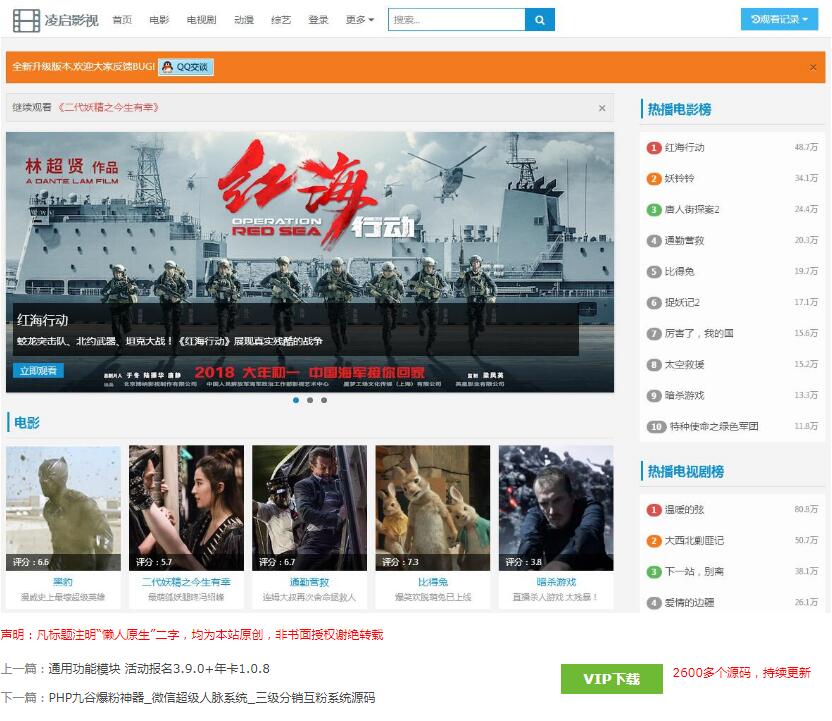Click the 立即观看 banner button
Image resolution: width=832 pixels, height=721 pixels.
[x=39, y=371]
